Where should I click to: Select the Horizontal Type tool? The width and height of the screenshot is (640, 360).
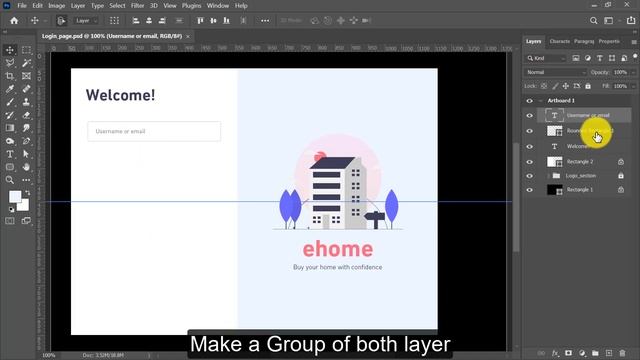(10, 154)
